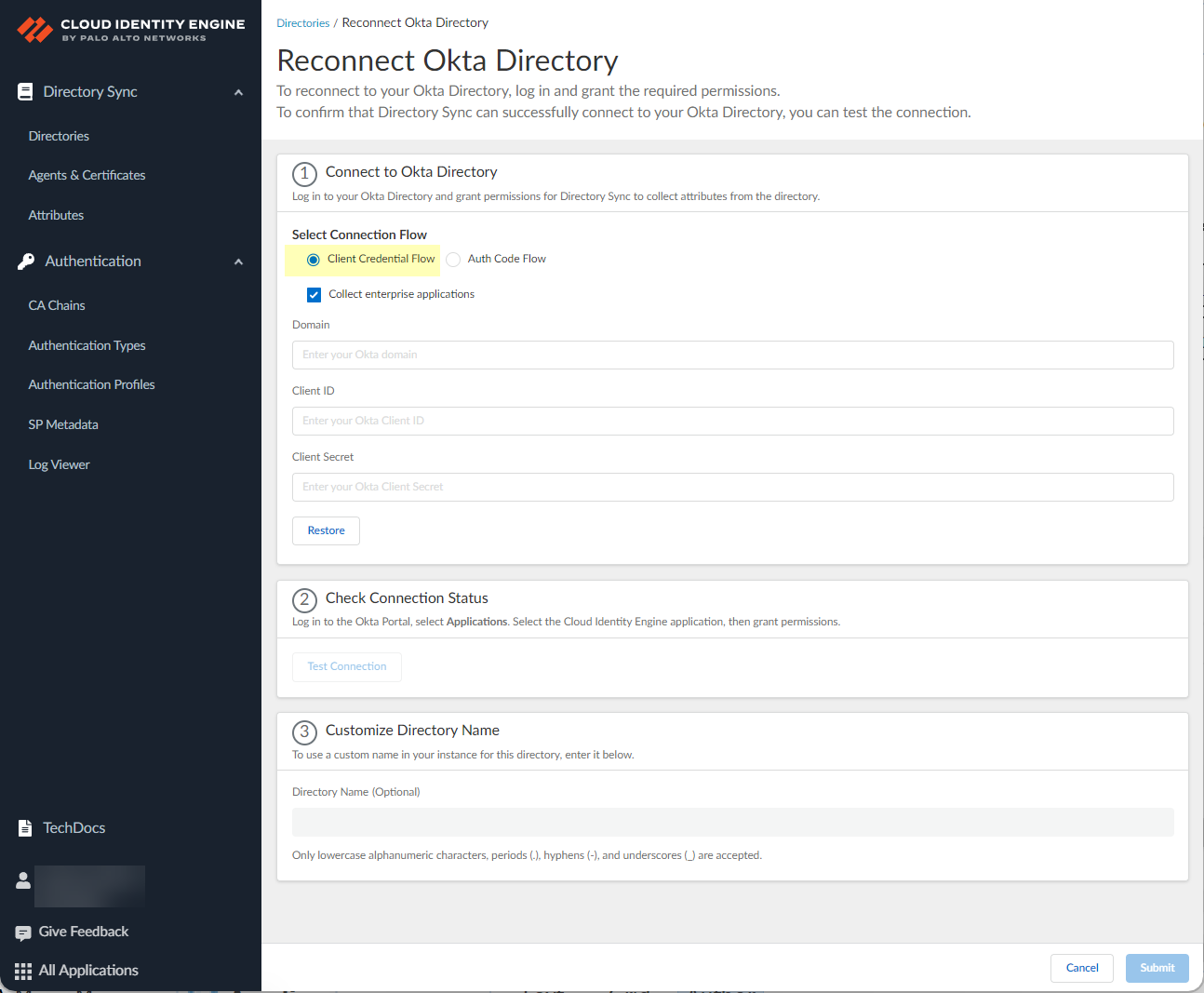Open All Applications menu
The height and width of the screenshot is (993, 1204).
88,970
